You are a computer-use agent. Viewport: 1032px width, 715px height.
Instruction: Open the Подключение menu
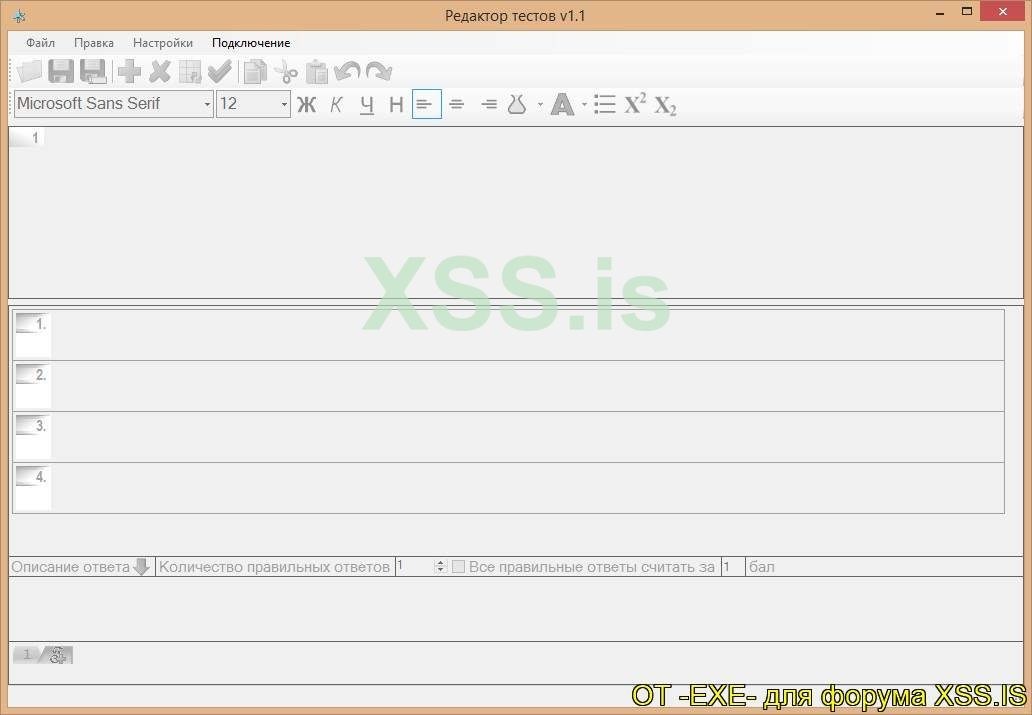[x=250, y=43]
